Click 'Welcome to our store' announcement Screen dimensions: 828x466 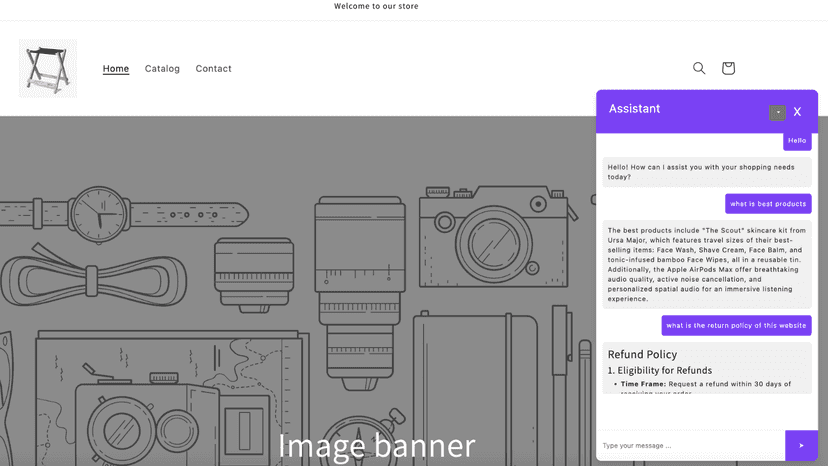tap(376, 6)
